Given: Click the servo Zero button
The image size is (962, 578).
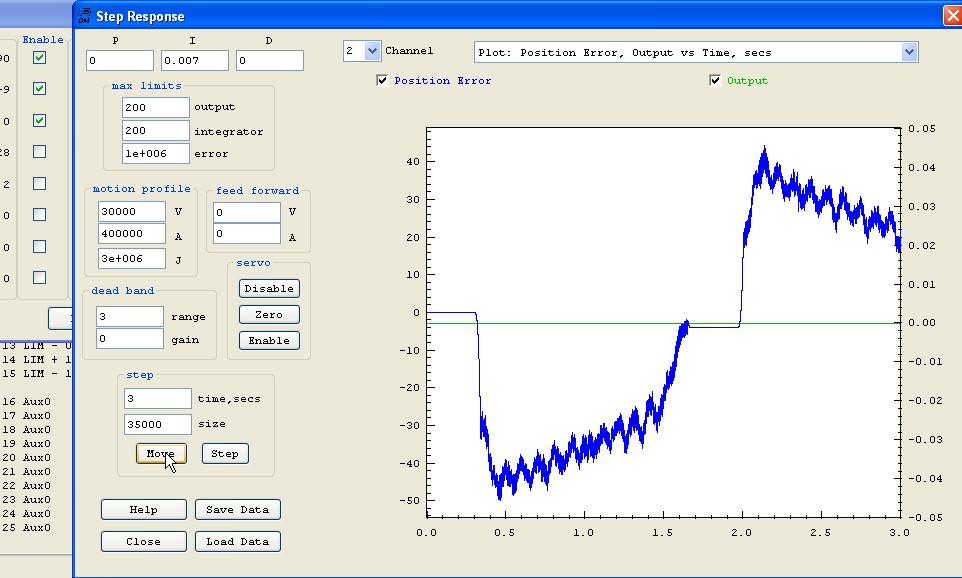Looking at the screenshot, I should pos(269,314).
